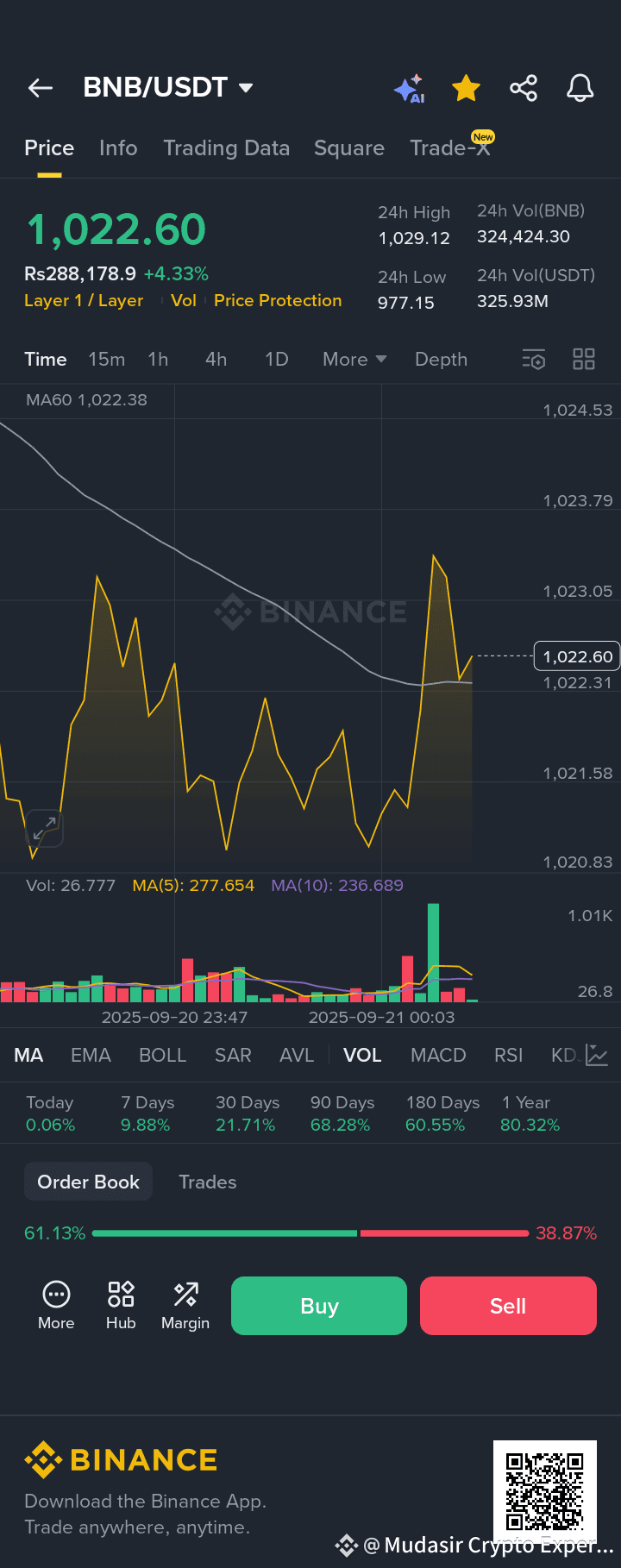Screen dimensions: 621x1568
Task: Tap the red 38.87% sell ratio bar
Action: 444,1233
